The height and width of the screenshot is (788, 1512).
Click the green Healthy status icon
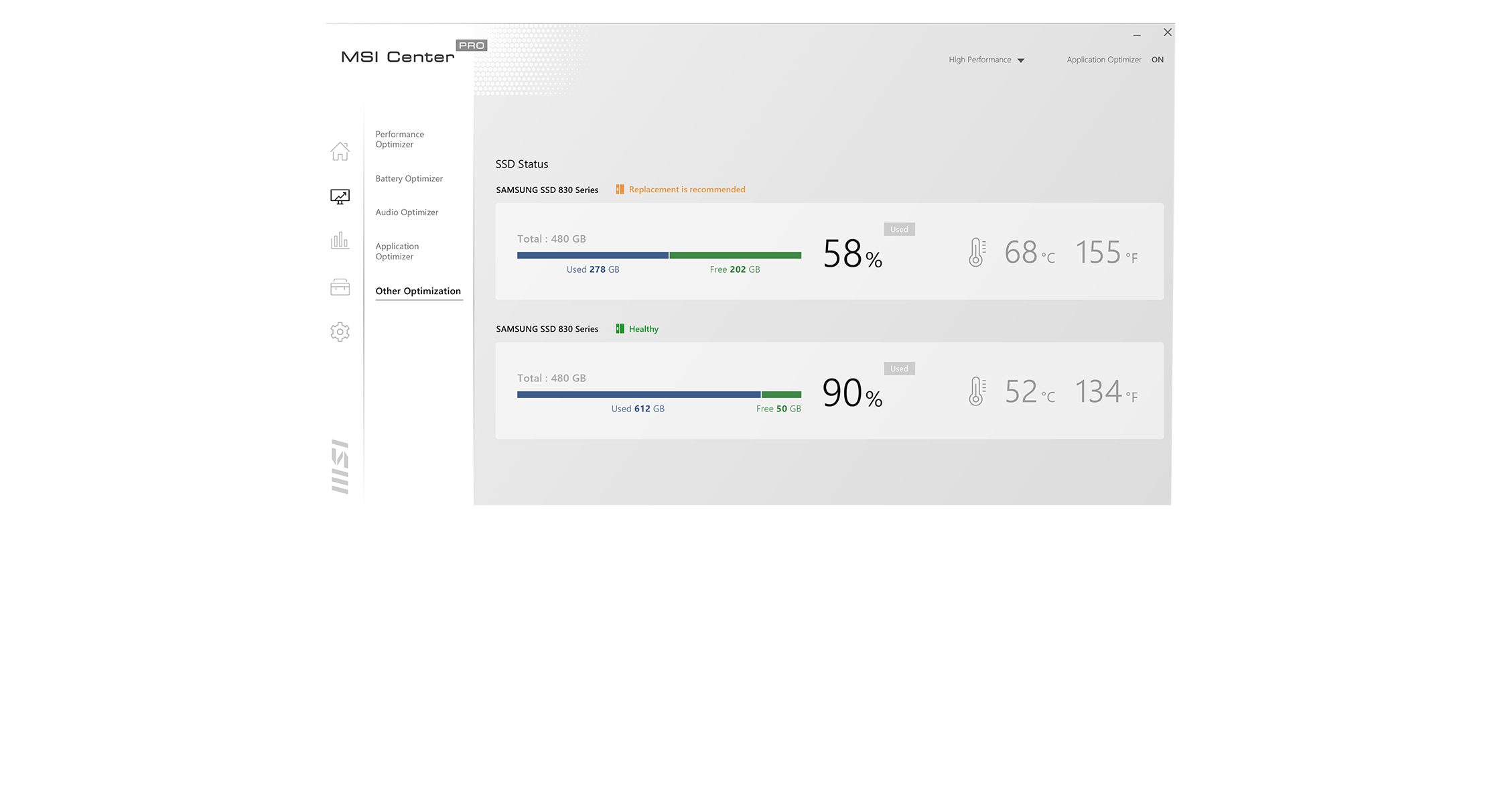tap(620, 329)
